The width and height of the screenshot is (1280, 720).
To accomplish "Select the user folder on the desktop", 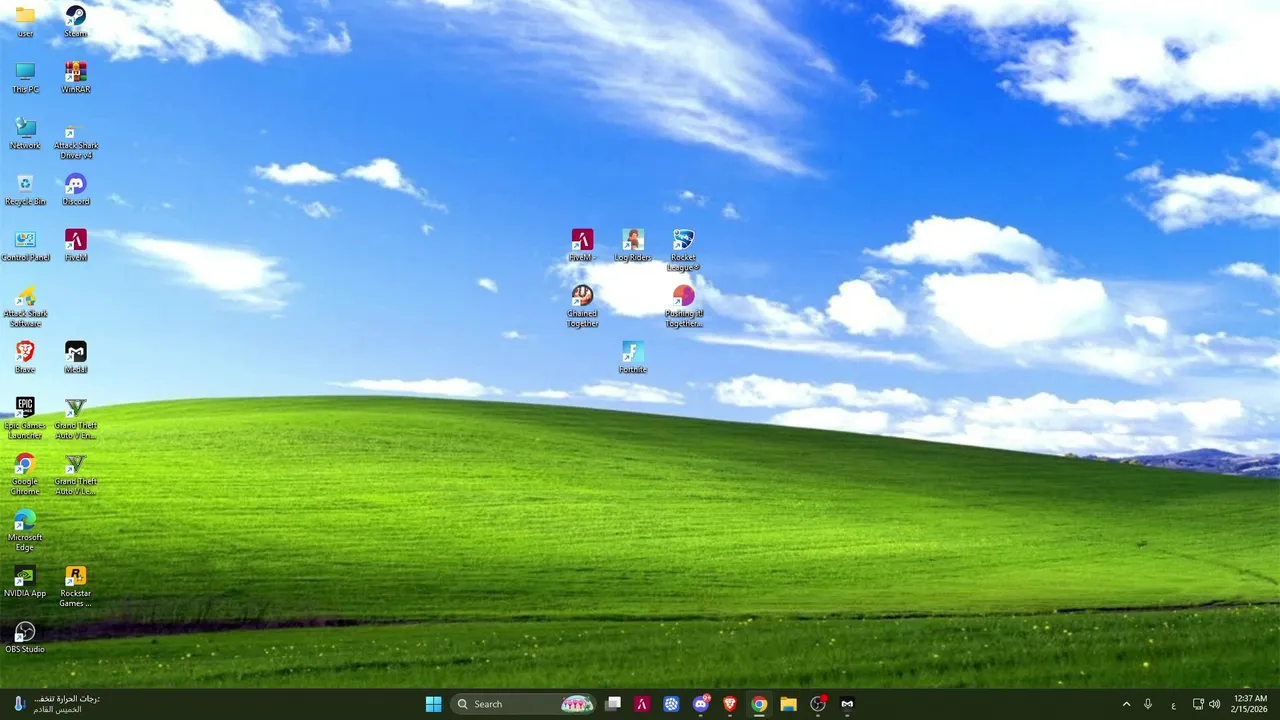I will coord(25,21).
